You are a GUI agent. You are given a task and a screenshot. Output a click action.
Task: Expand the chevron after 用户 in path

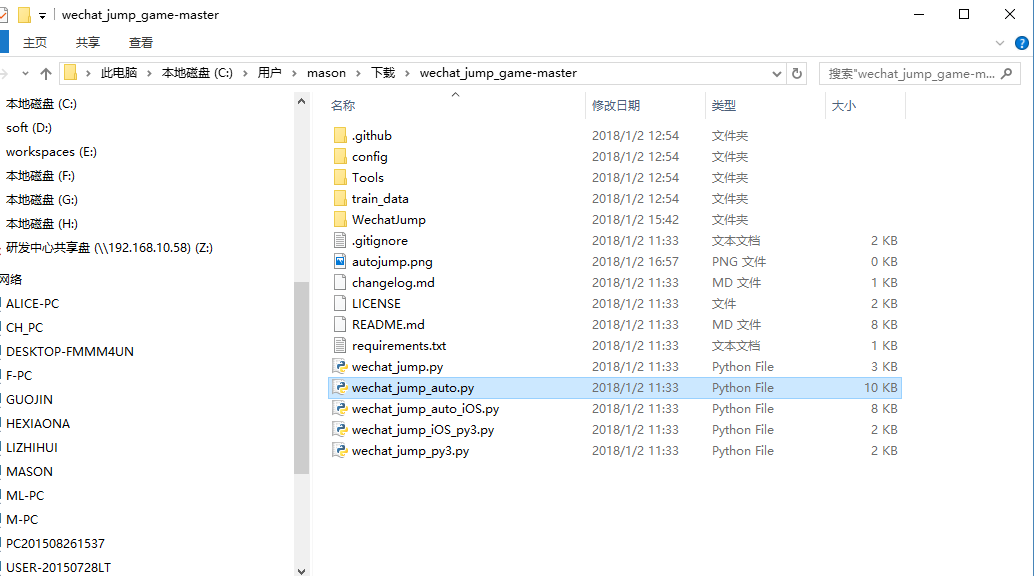click(x=293, y=73)
